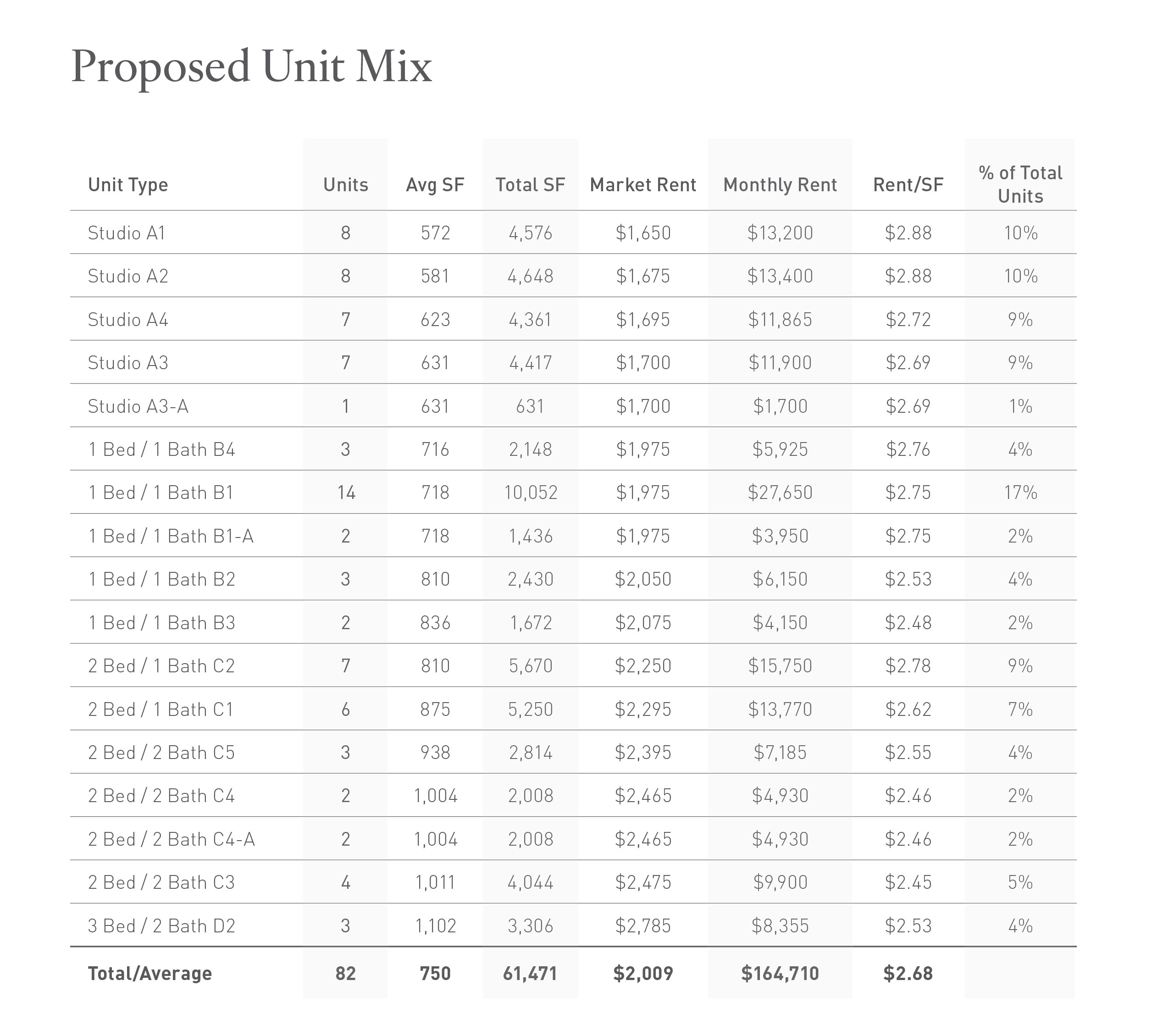
Task: Click the Avg SF column header
Action: (x=435, y=185)
